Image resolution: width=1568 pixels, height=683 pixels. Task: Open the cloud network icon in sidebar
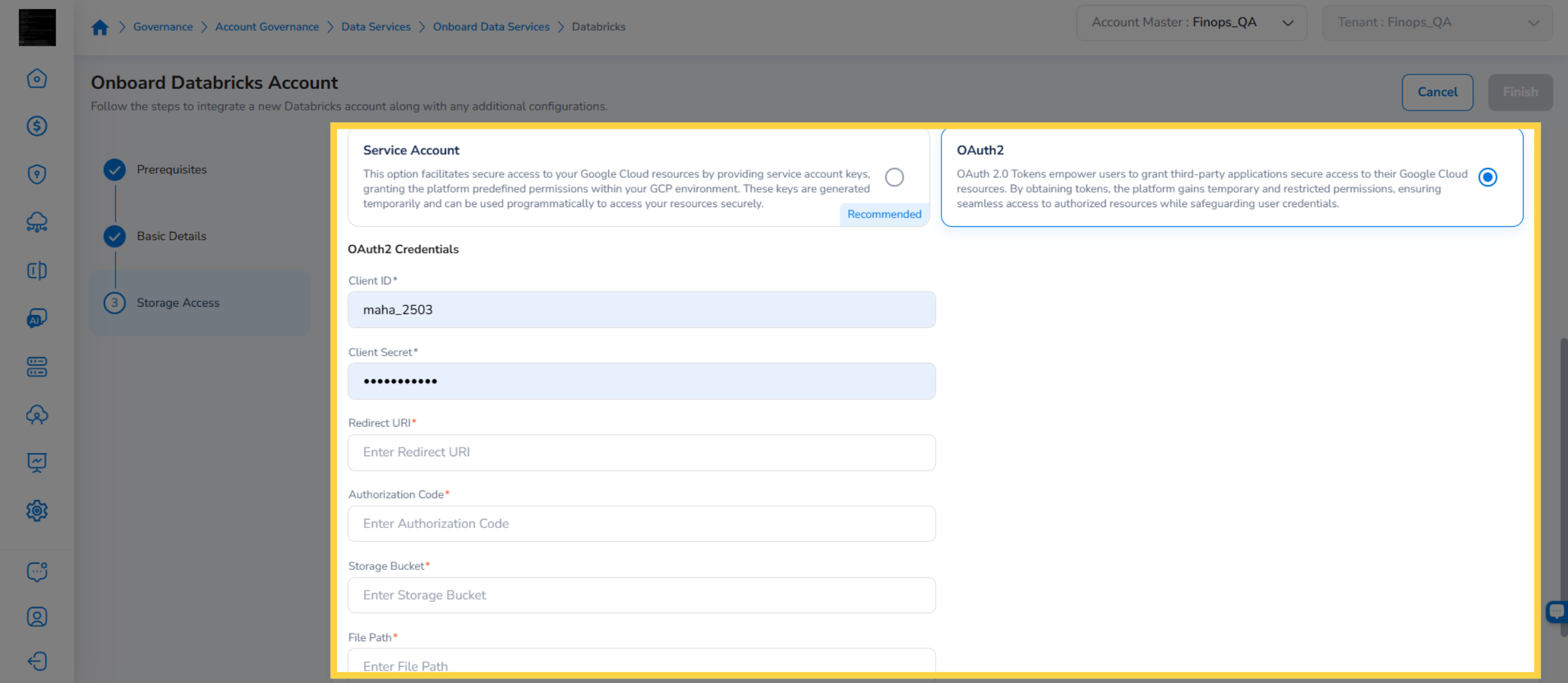pyautogui.click(x=37, y=222)
